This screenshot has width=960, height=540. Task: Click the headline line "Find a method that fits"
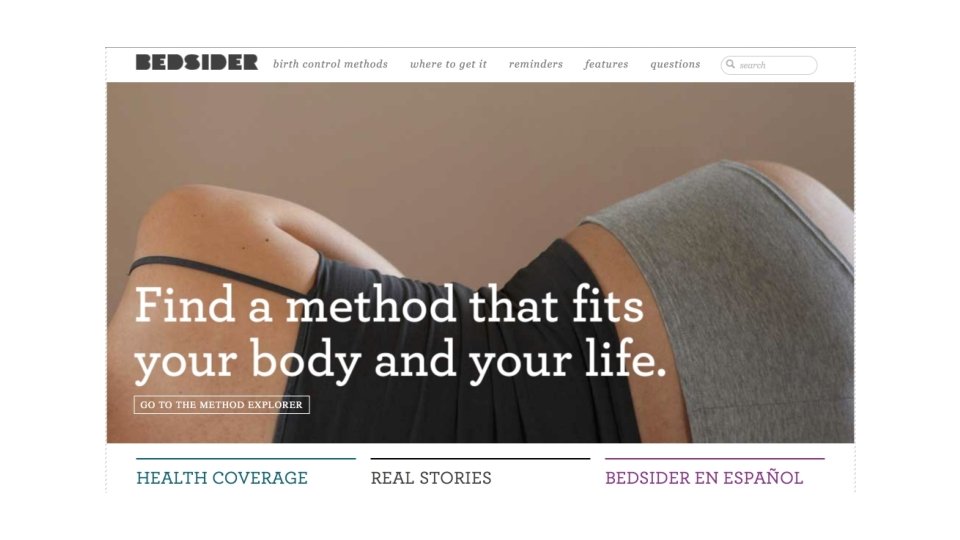pos(389,305)
